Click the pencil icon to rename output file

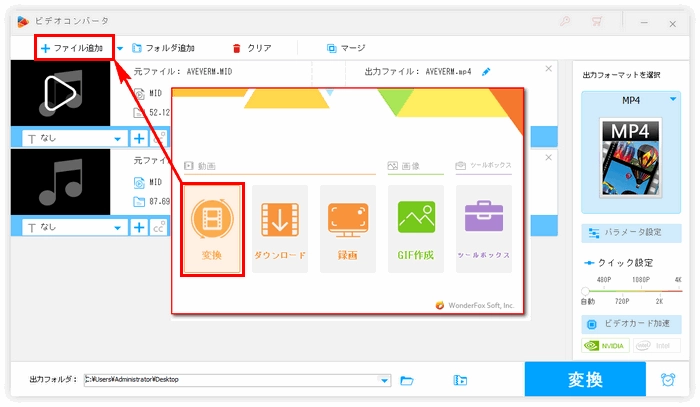487,72
